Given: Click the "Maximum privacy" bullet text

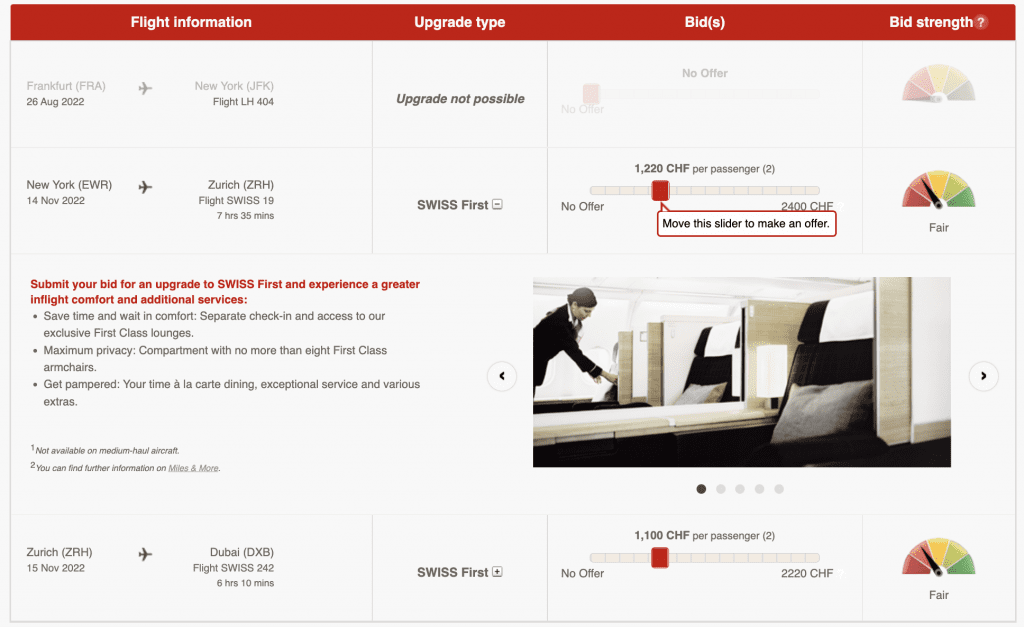Looking at the screenshot, I should tap(215, 359).
